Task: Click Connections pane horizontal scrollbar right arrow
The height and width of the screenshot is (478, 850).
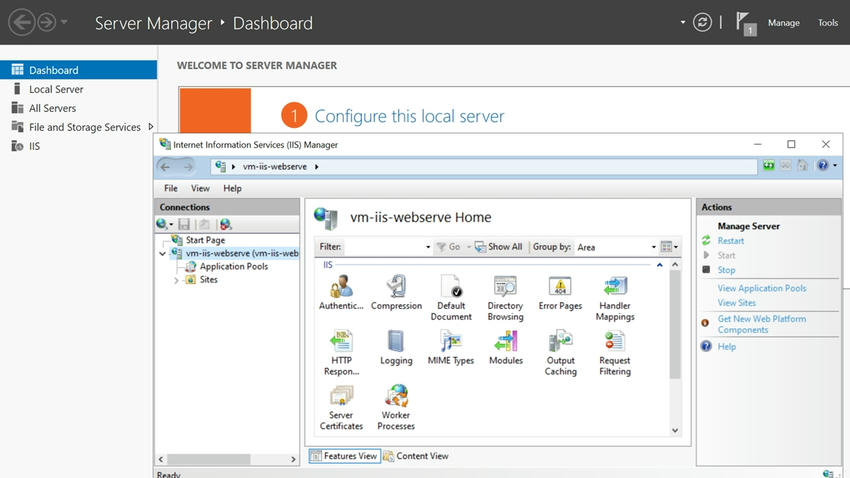Action: (293, 459)
